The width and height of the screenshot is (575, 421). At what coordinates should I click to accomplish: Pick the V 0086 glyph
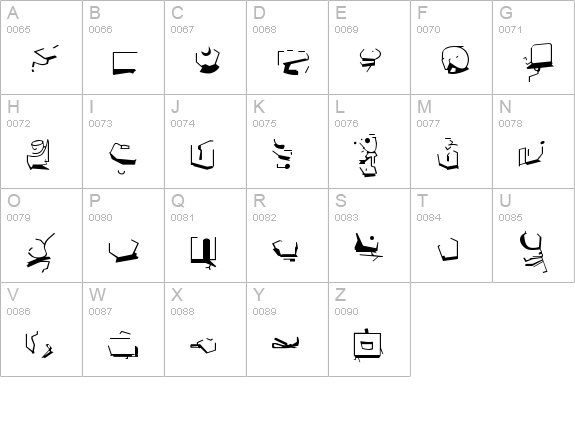coord(39,344)
